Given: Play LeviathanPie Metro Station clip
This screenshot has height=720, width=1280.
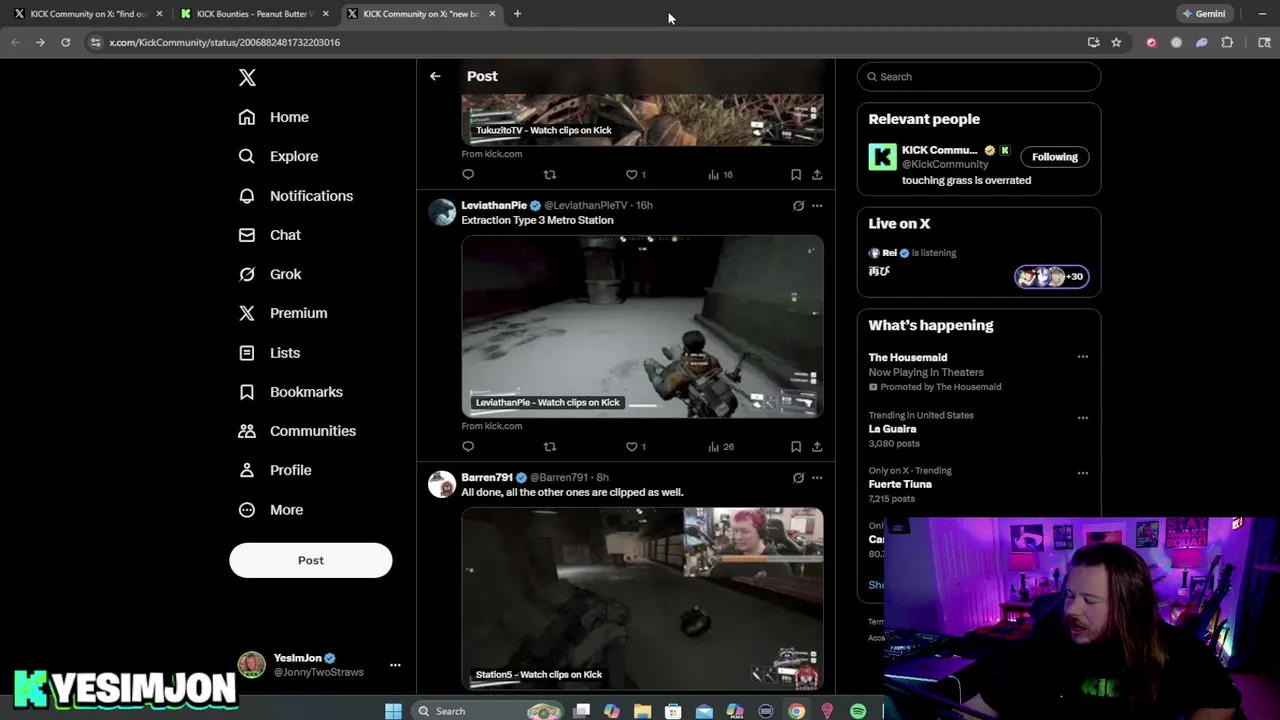Looking at the screenshot, I should [x=642, y=326].
